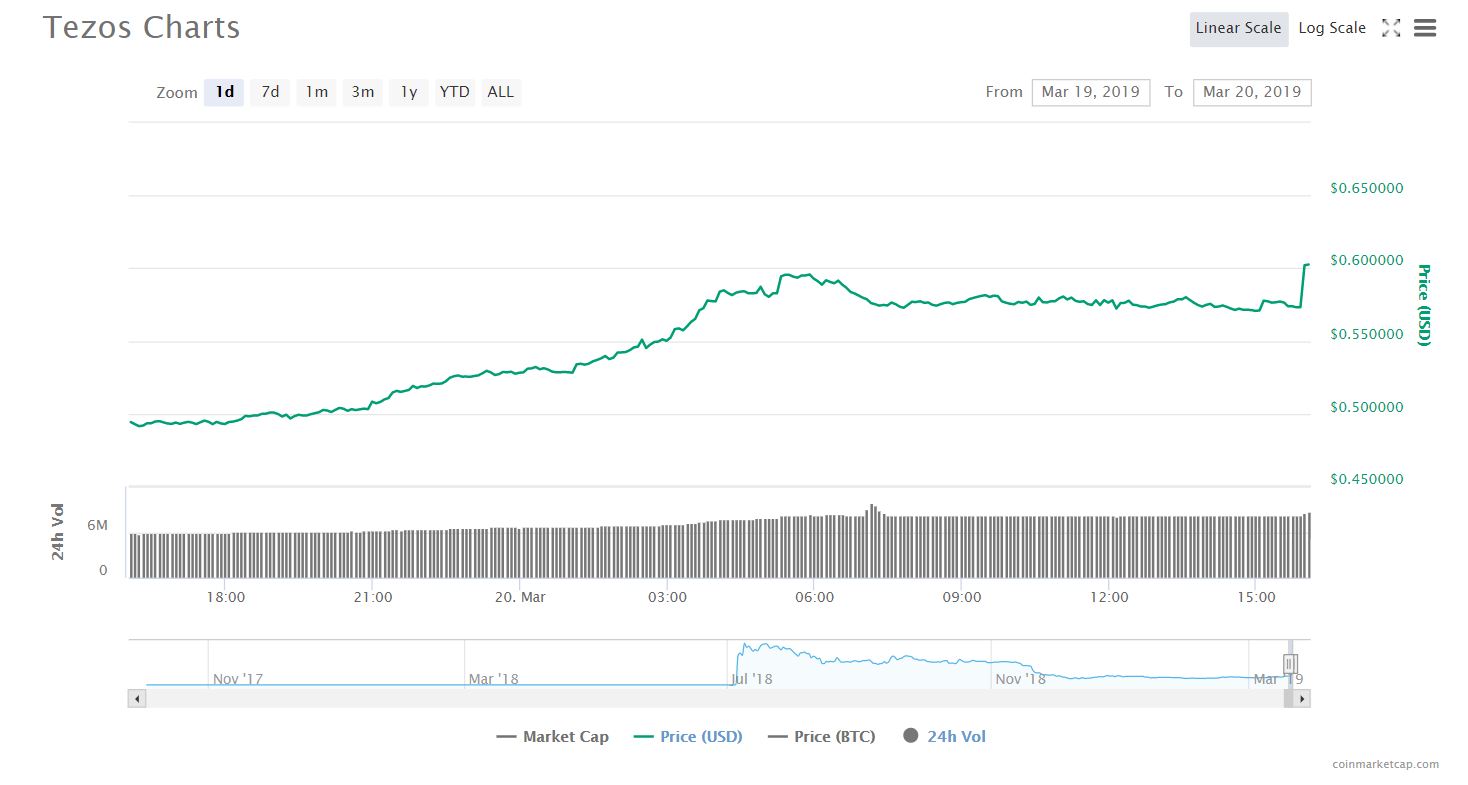The height and width of the screenshot is (785, 1468).
Task: Click navigator scrollbar right arrow
Action: click(x=1302, y=699)
